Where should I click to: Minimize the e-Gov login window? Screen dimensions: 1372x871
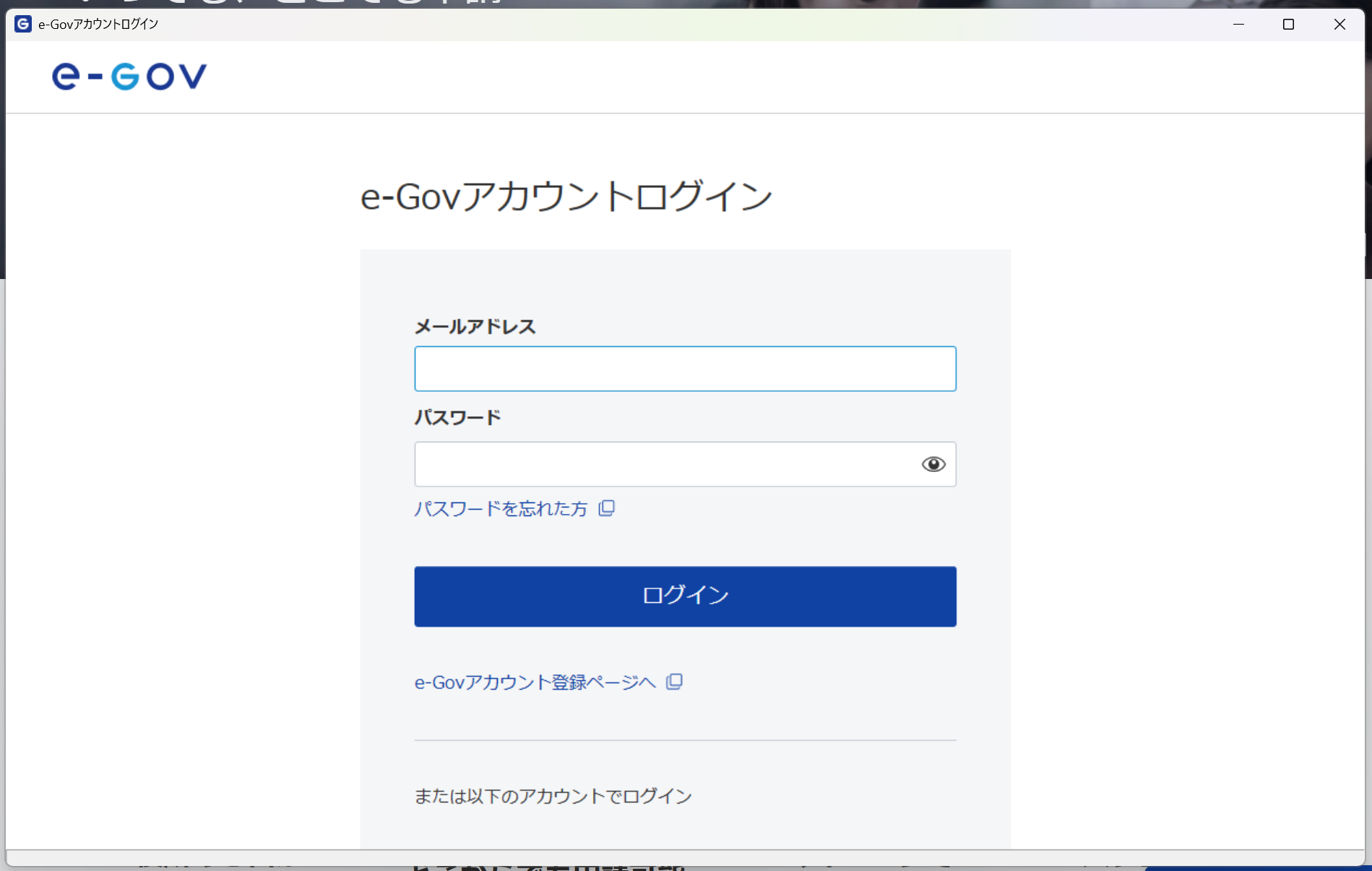[x=1238, y=24]
